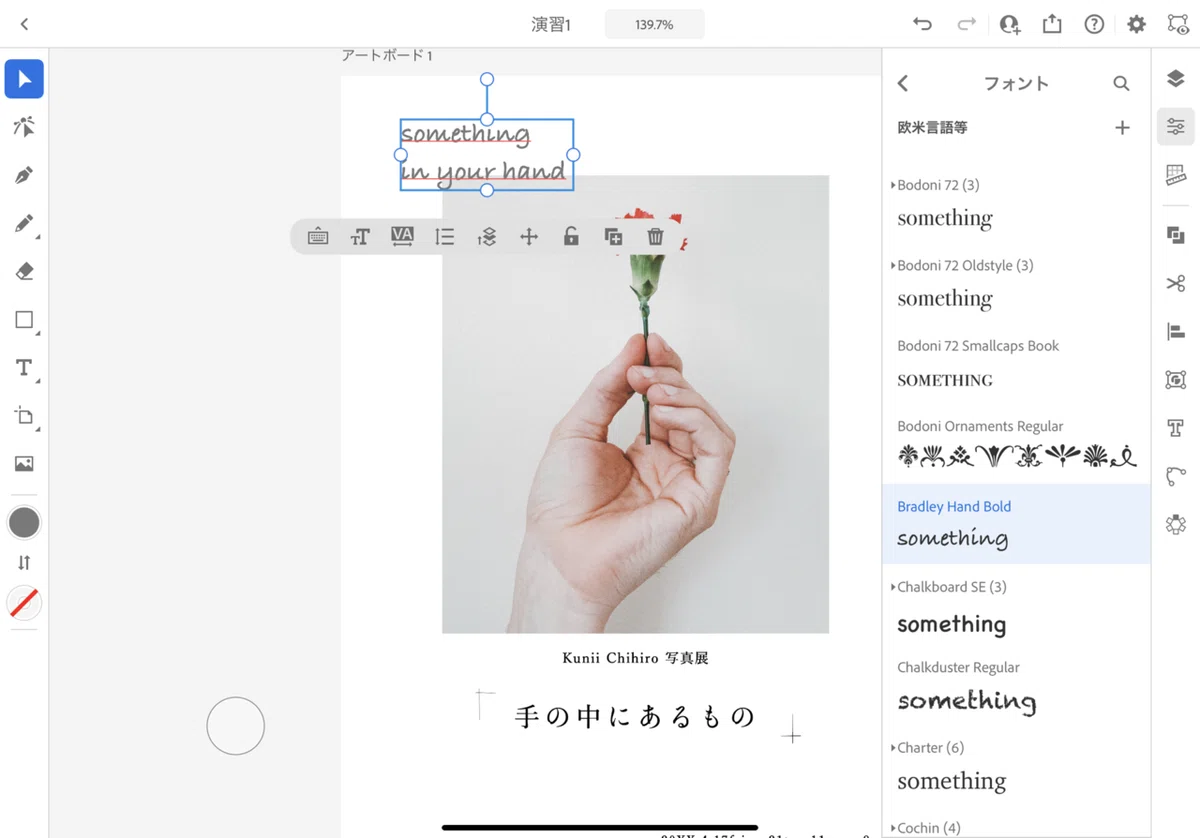
Task: Click the 演習1 document title
Action: point(551,24)
